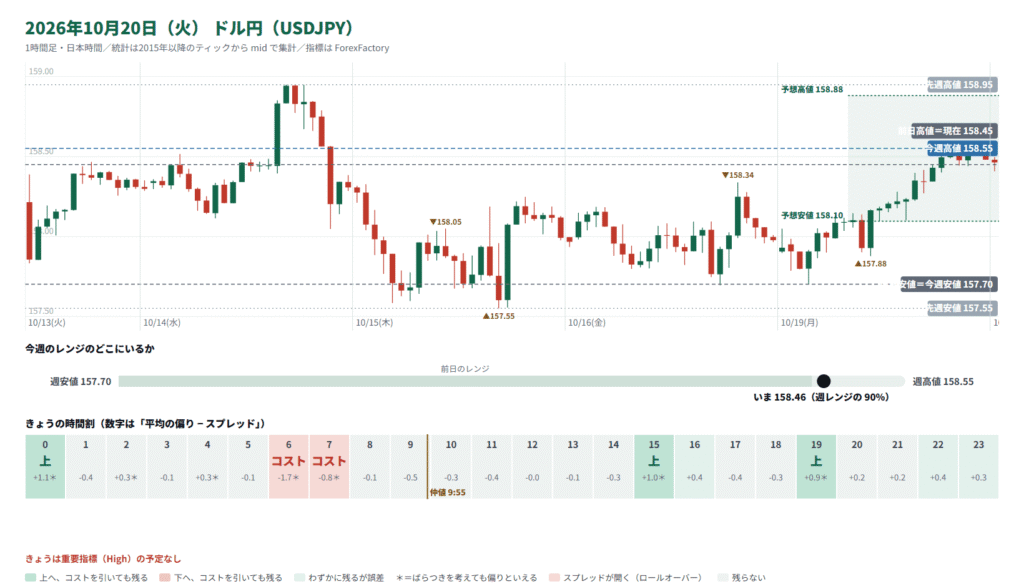Click the ▼158.05 marker on chart
The image size is (1024, 584).
(445, 222)
